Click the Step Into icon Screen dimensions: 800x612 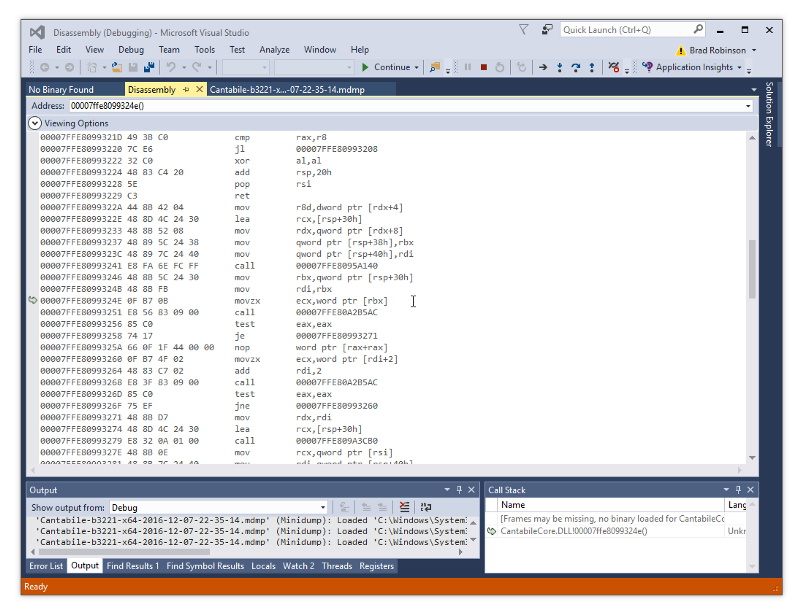coord(560,67)
